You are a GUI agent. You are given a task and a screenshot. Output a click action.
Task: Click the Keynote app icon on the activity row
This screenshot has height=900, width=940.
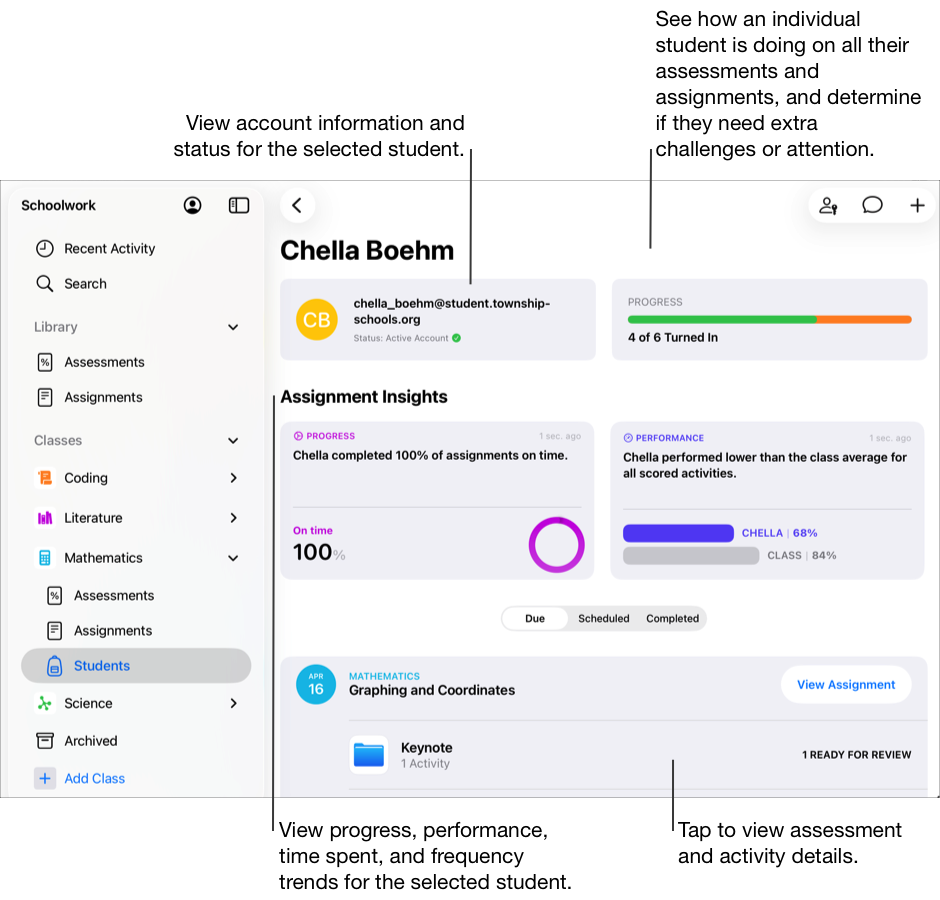click(368, 755)
